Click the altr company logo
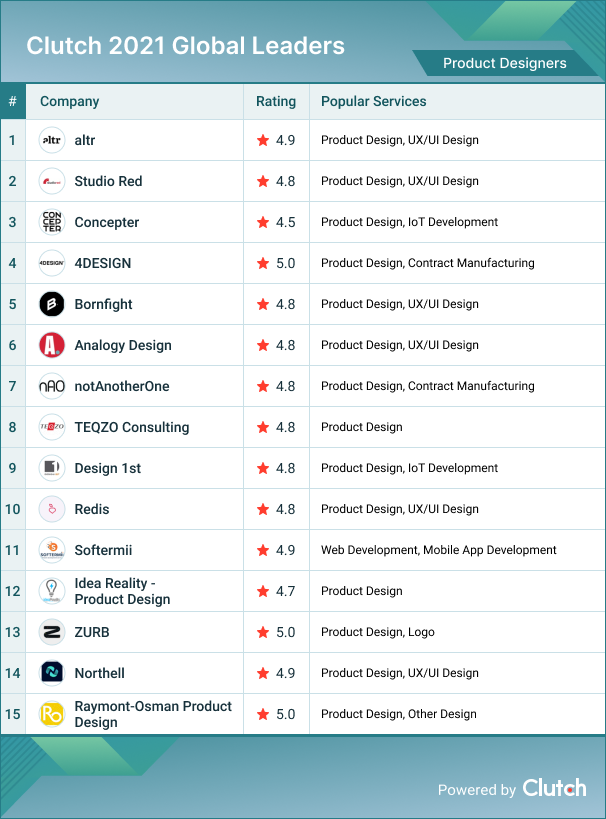Image resolution: width=606 pixels, height=819 pixels. [52, 141]
